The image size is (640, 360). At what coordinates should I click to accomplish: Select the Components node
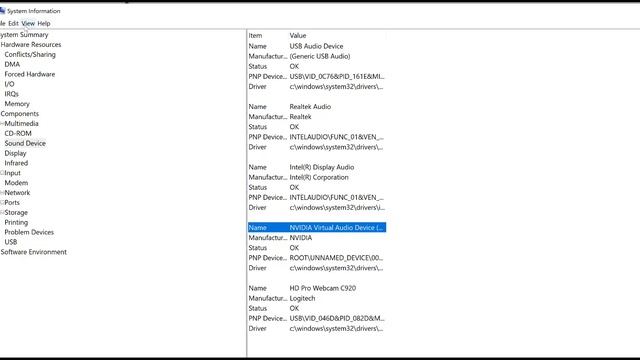(20, 113)
